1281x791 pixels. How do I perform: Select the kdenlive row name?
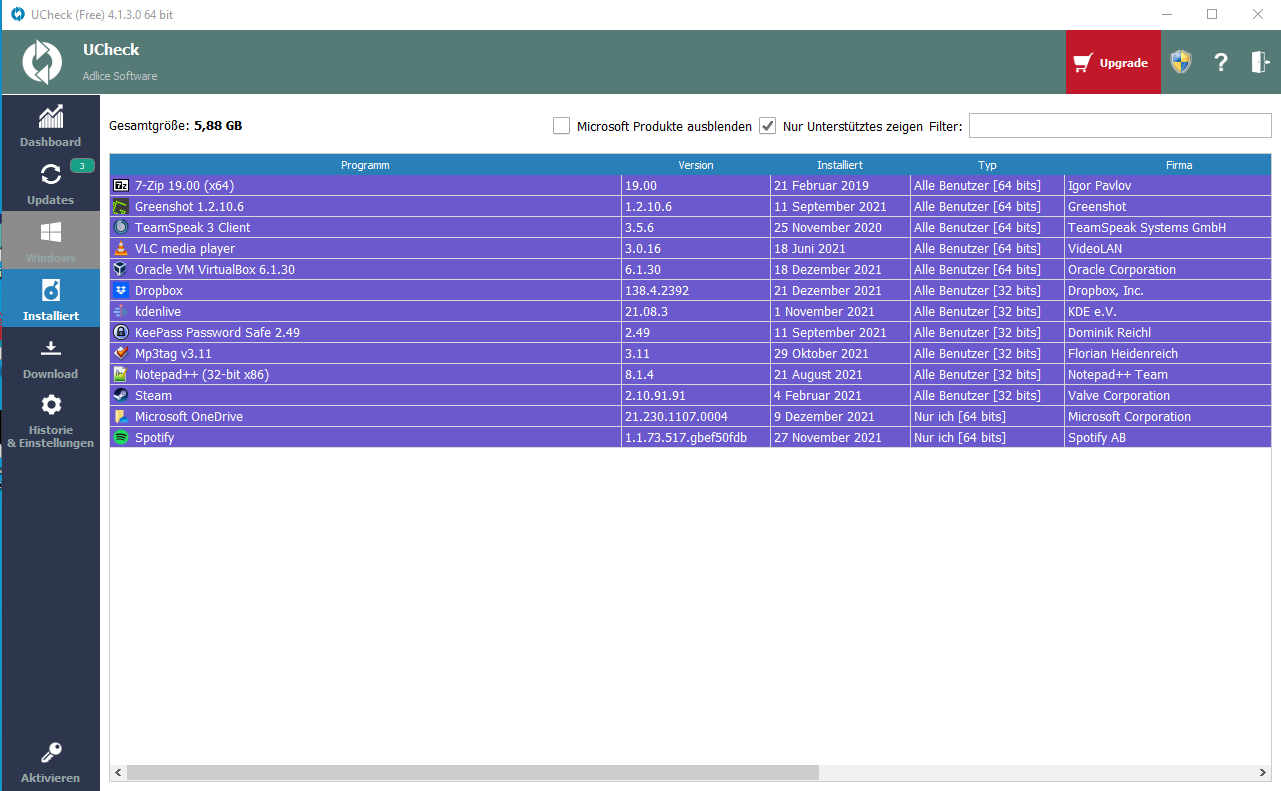[158, 312]
